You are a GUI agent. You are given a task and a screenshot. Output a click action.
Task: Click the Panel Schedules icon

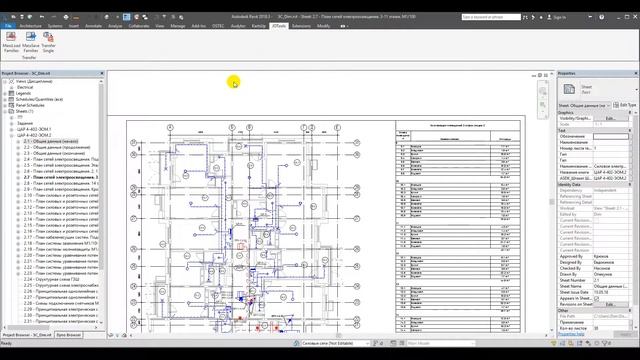pos(11,105)
